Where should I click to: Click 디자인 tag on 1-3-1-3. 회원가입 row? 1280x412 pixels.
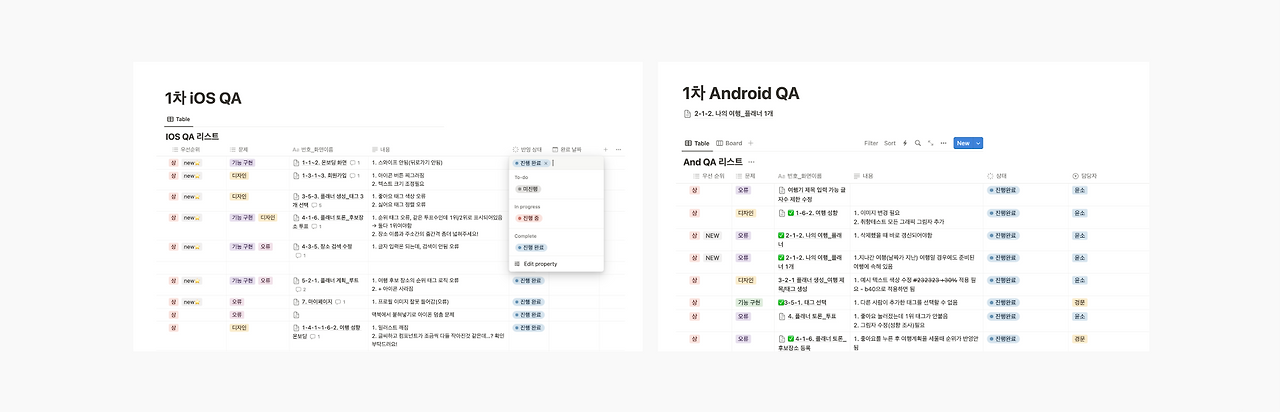tap(239, 175)
